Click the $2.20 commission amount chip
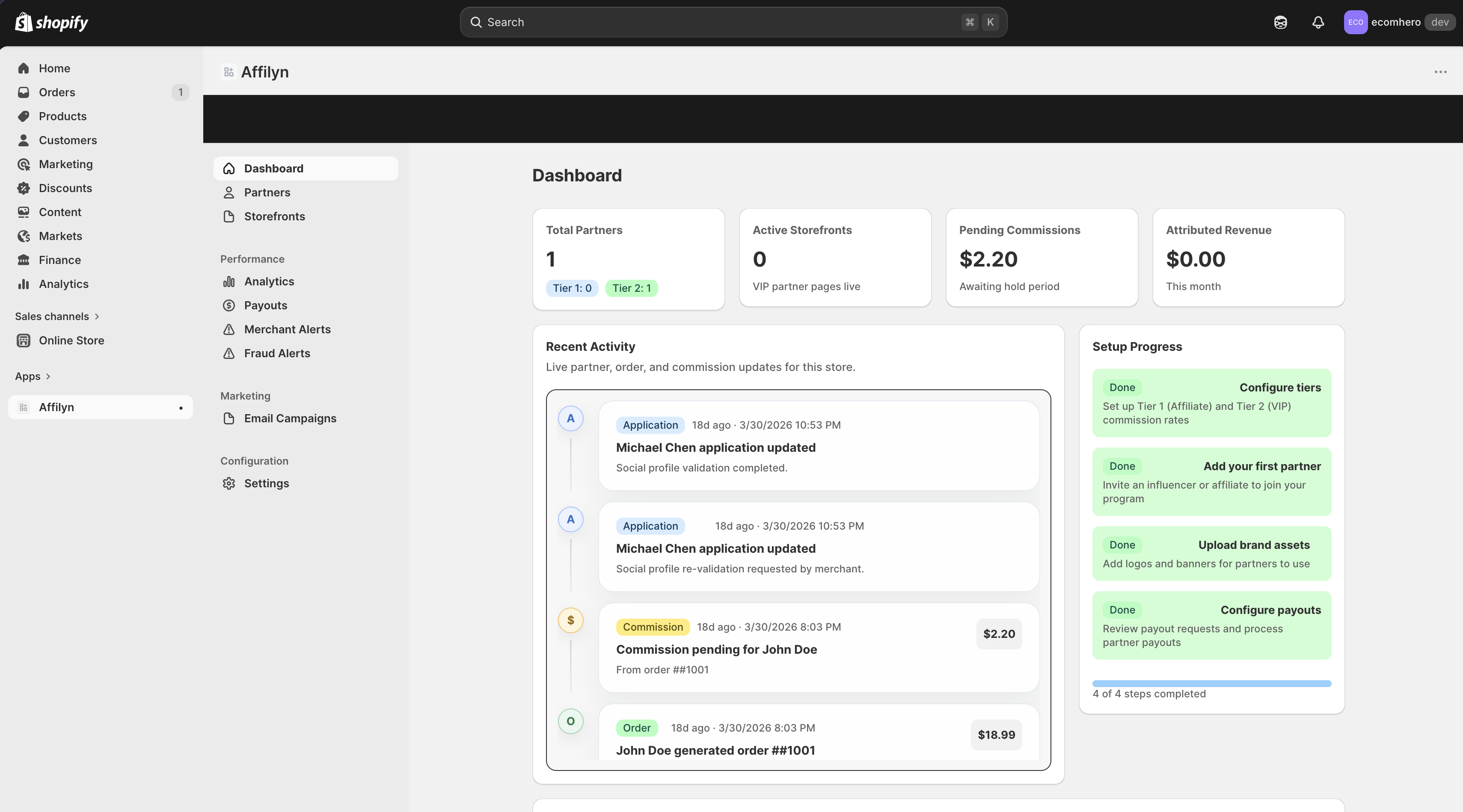1463x812 pixels. [999, 634]
